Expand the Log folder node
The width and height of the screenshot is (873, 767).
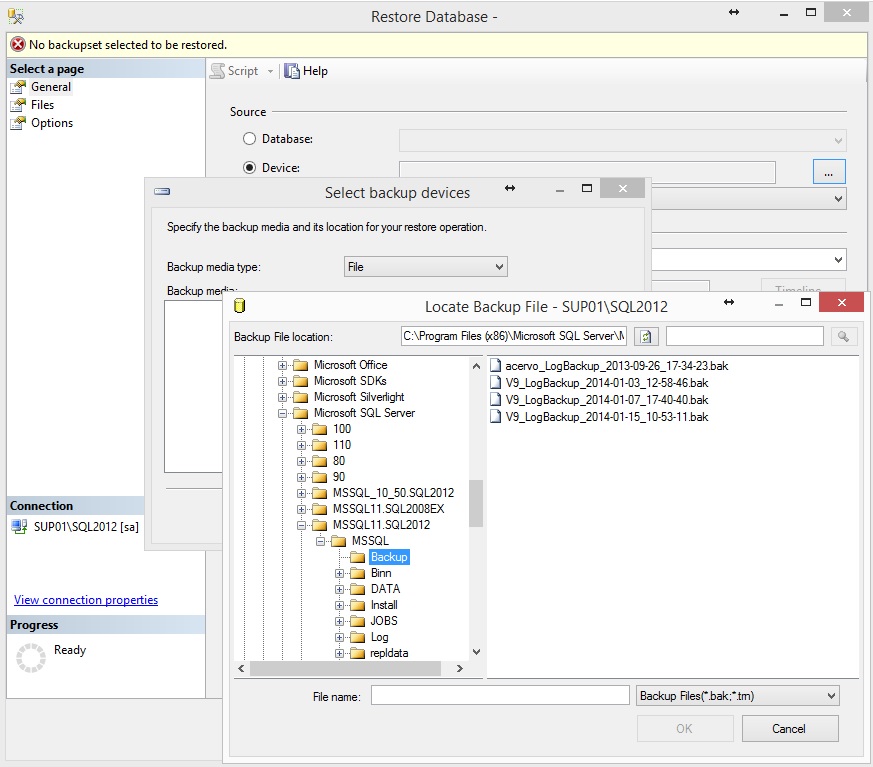(x=339, y=637)
